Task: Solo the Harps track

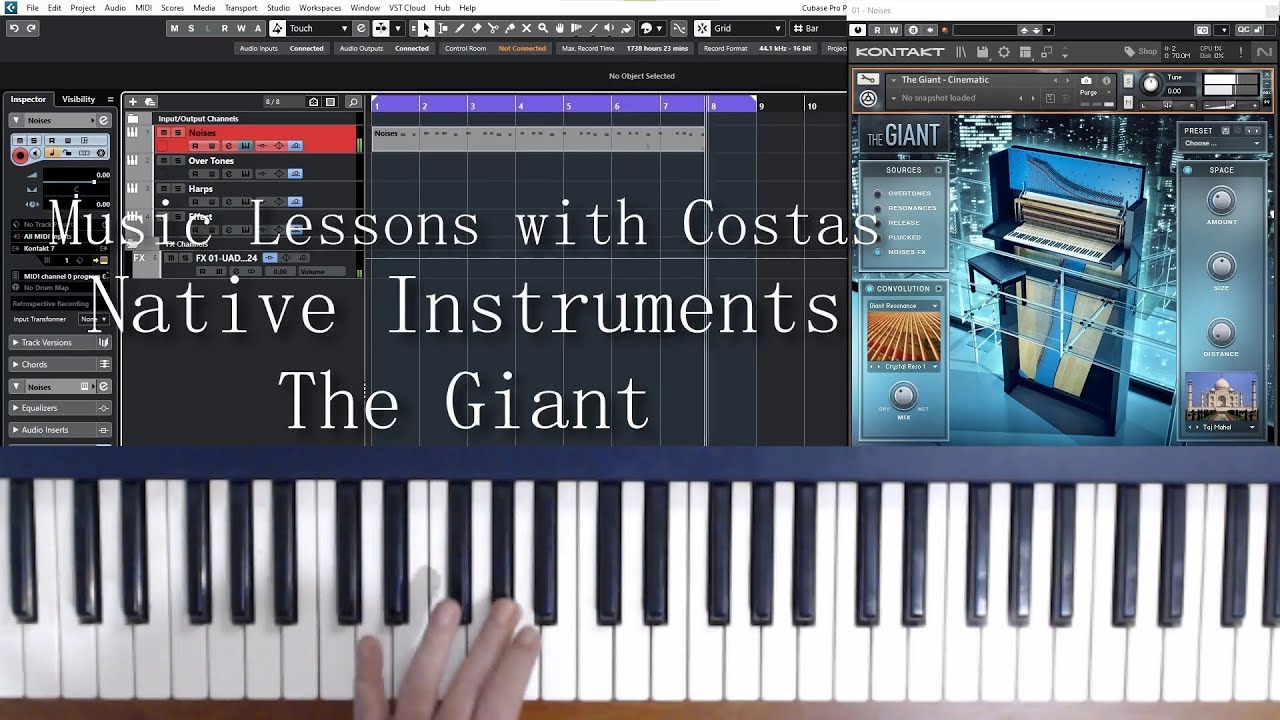Action: pos(178,189)
